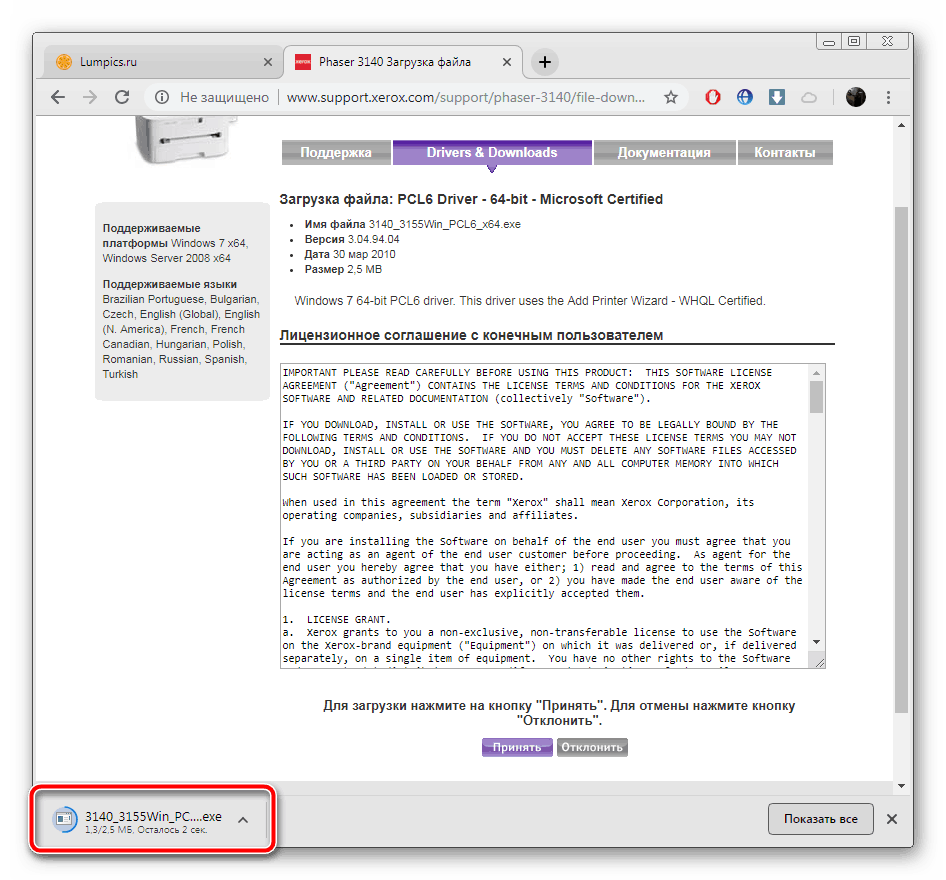Expand options for the downloading exe file
The image size is (946, 880).
tap(242, 820)
